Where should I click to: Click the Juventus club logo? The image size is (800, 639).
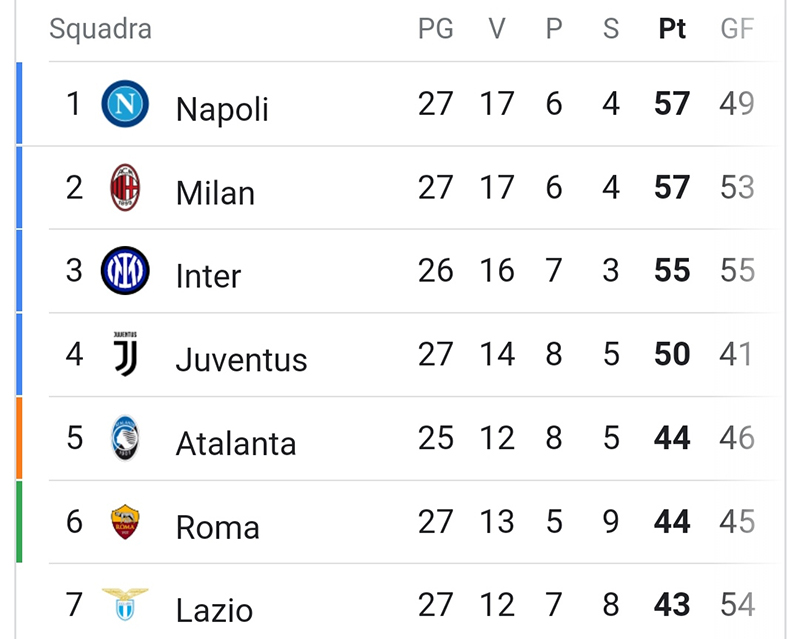125,355
